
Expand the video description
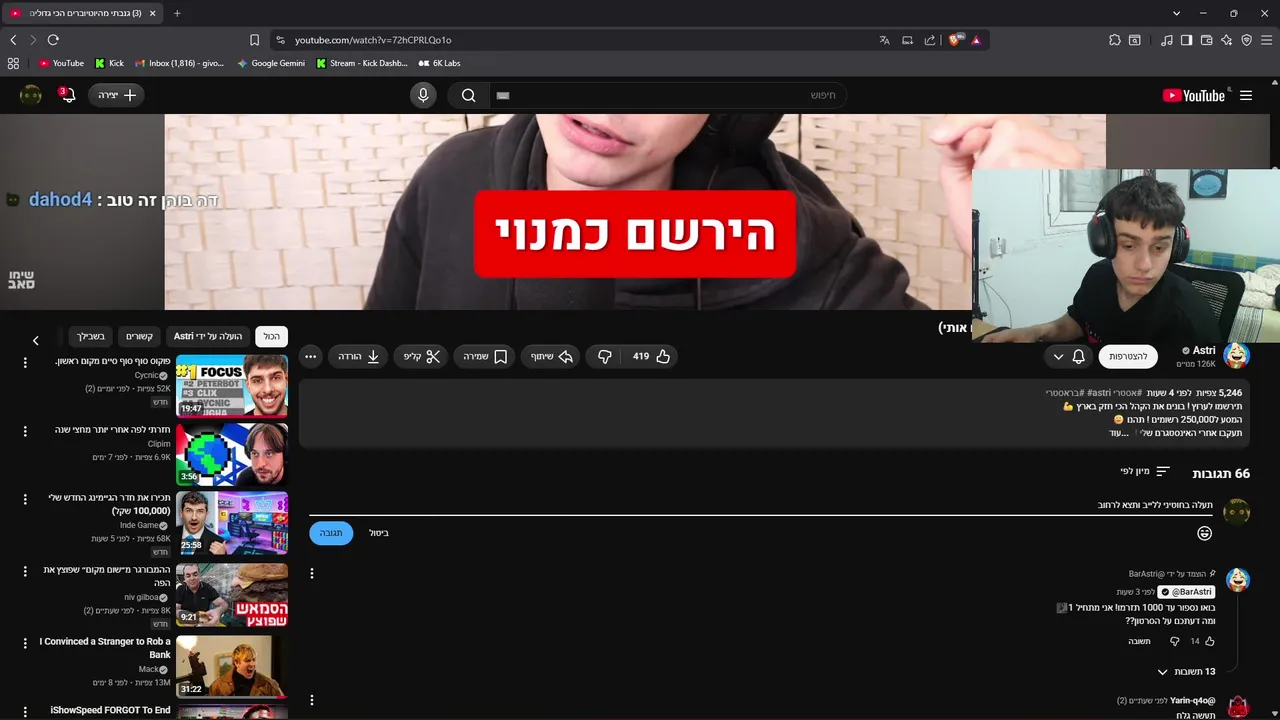click(1118, 433)
